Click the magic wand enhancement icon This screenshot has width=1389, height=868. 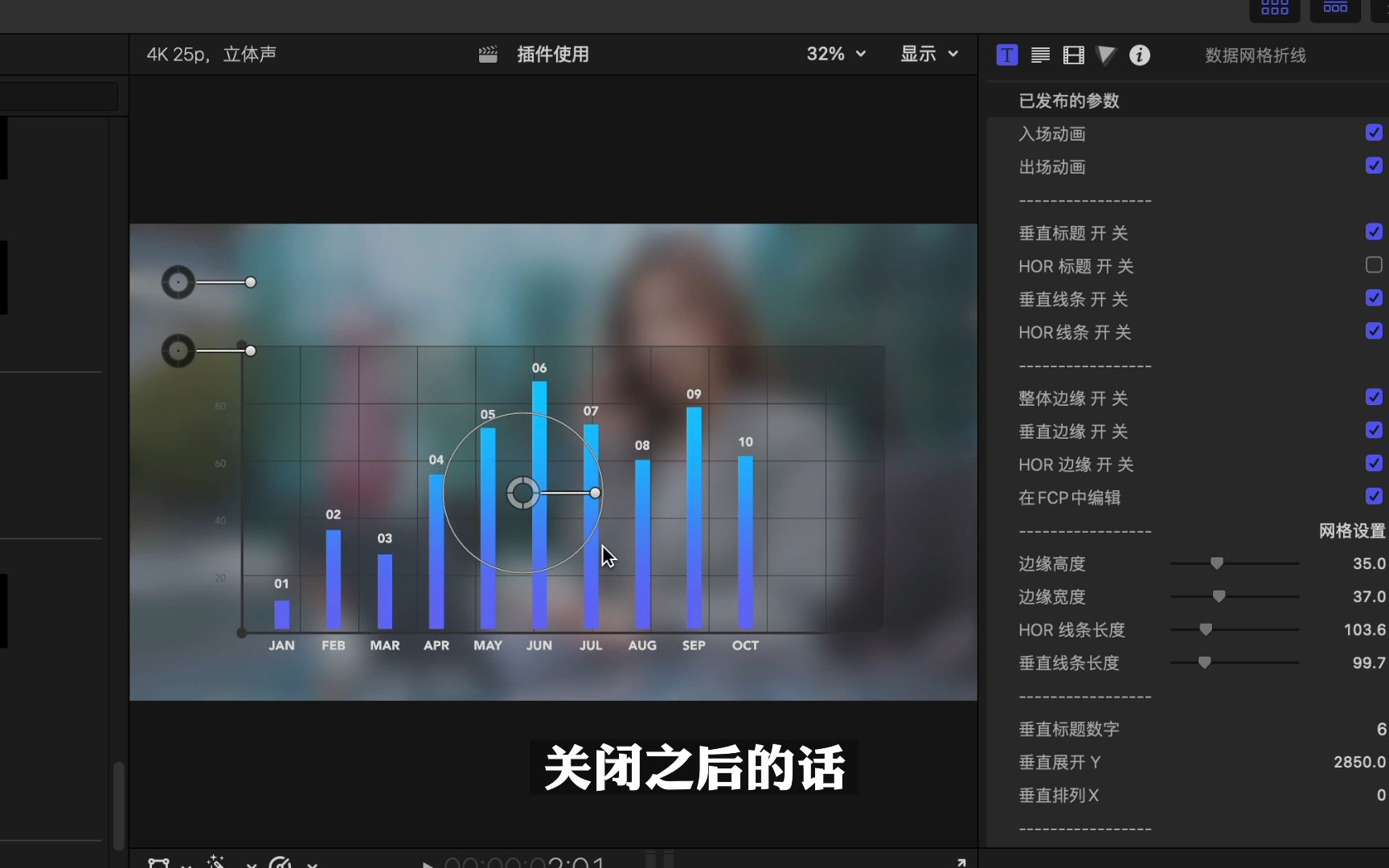216,862
